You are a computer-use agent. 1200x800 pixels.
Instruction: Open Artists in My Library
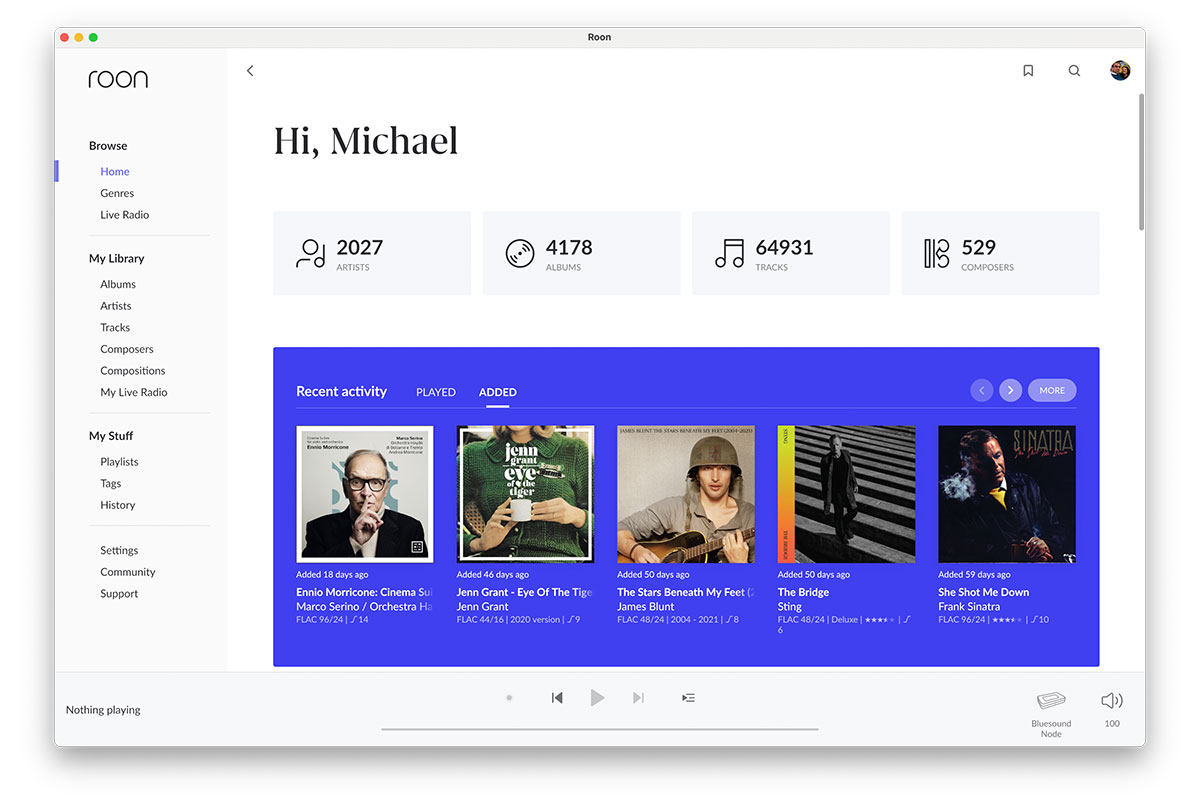pos(116,306)
